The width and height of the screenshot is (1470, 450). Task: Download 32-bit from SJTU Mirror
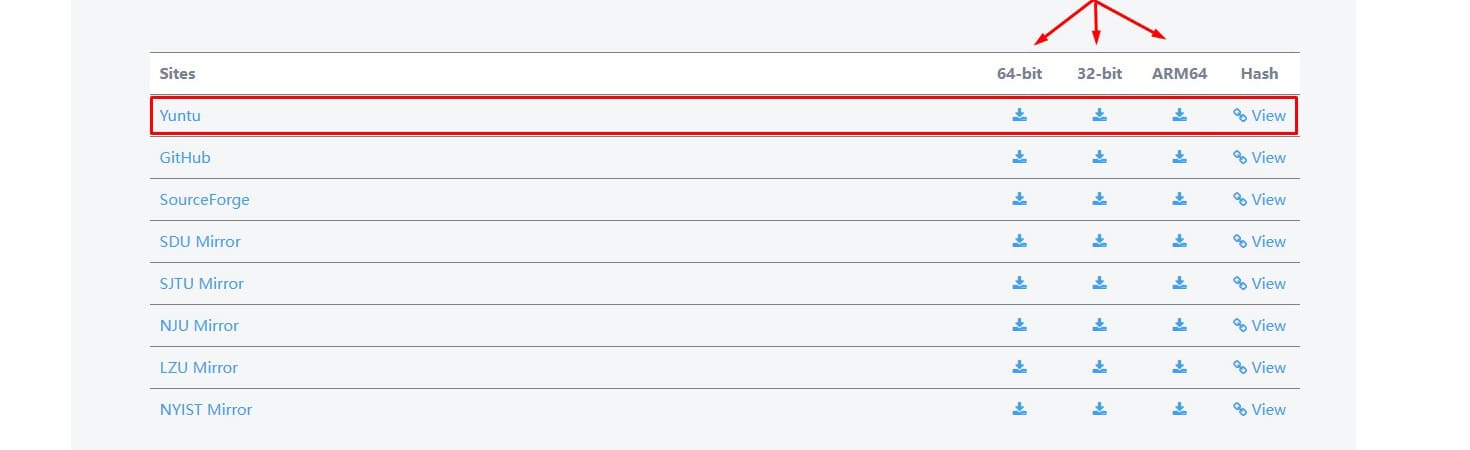[x=1099, y=283]
